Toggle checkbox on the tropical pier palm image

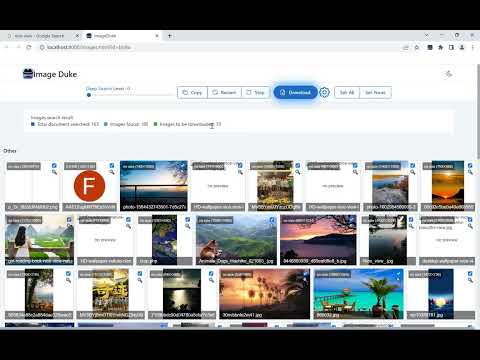[x=399, y=274]
